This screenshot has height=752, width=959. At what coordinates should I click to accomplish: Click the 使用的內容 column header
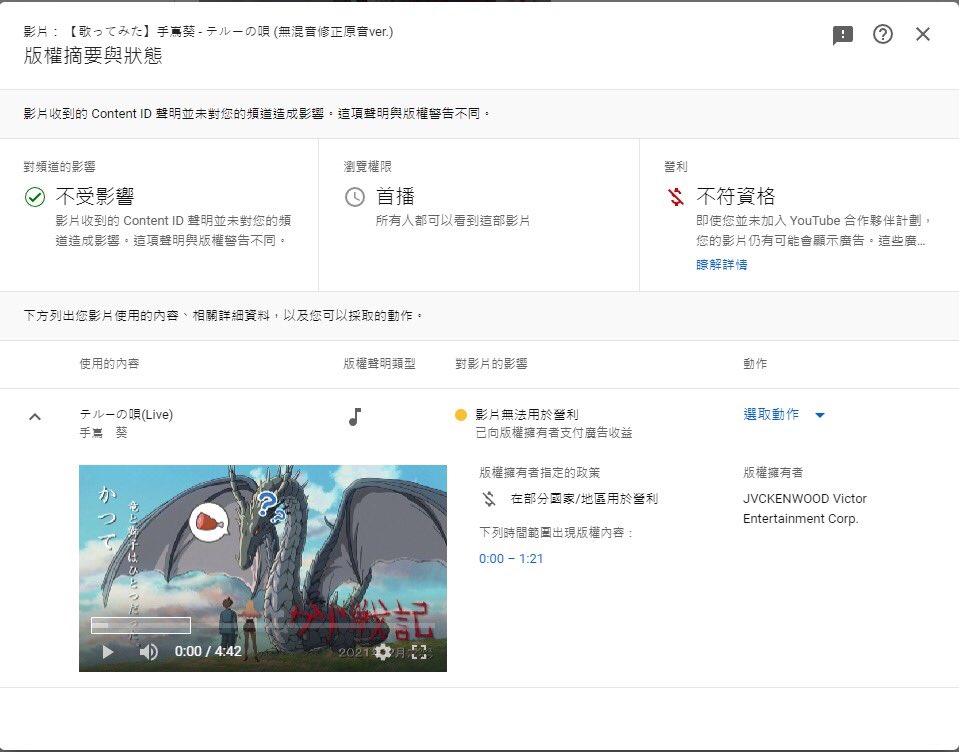pyautogui.click(x=109, y=364)
